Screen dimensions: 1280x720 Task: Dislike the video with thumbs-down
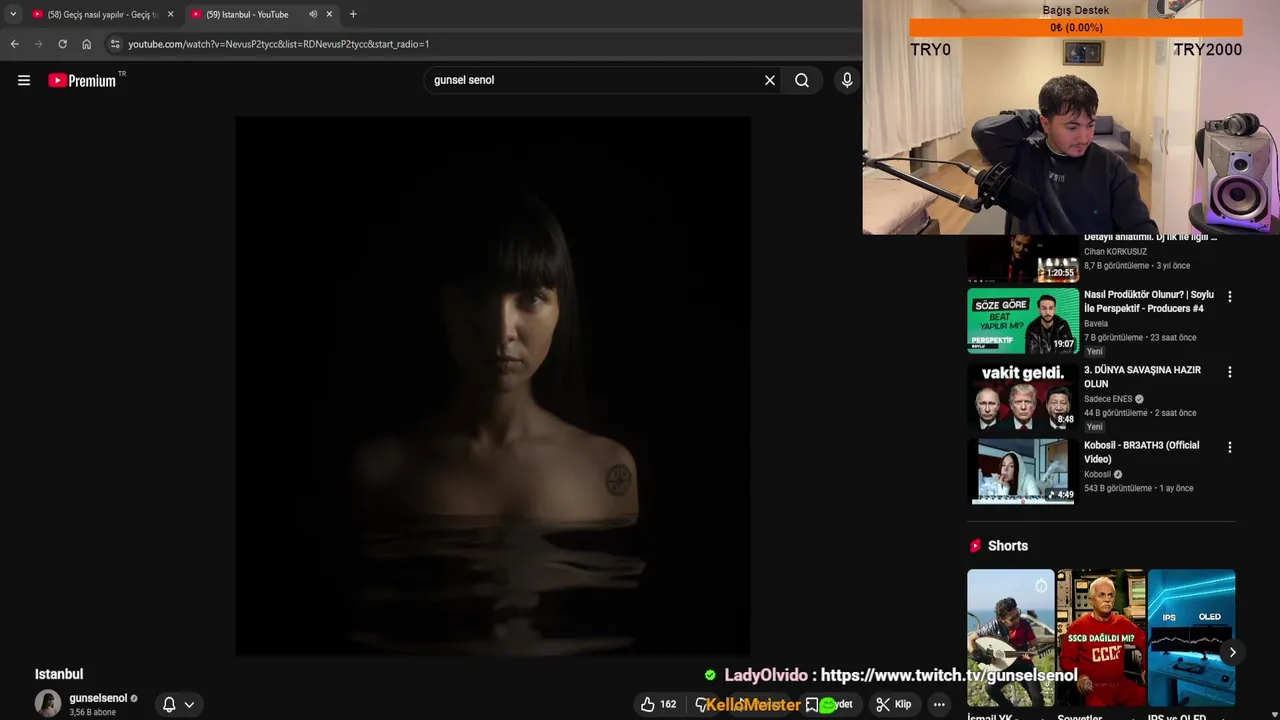pyautogui.click(x=702, y=704)
